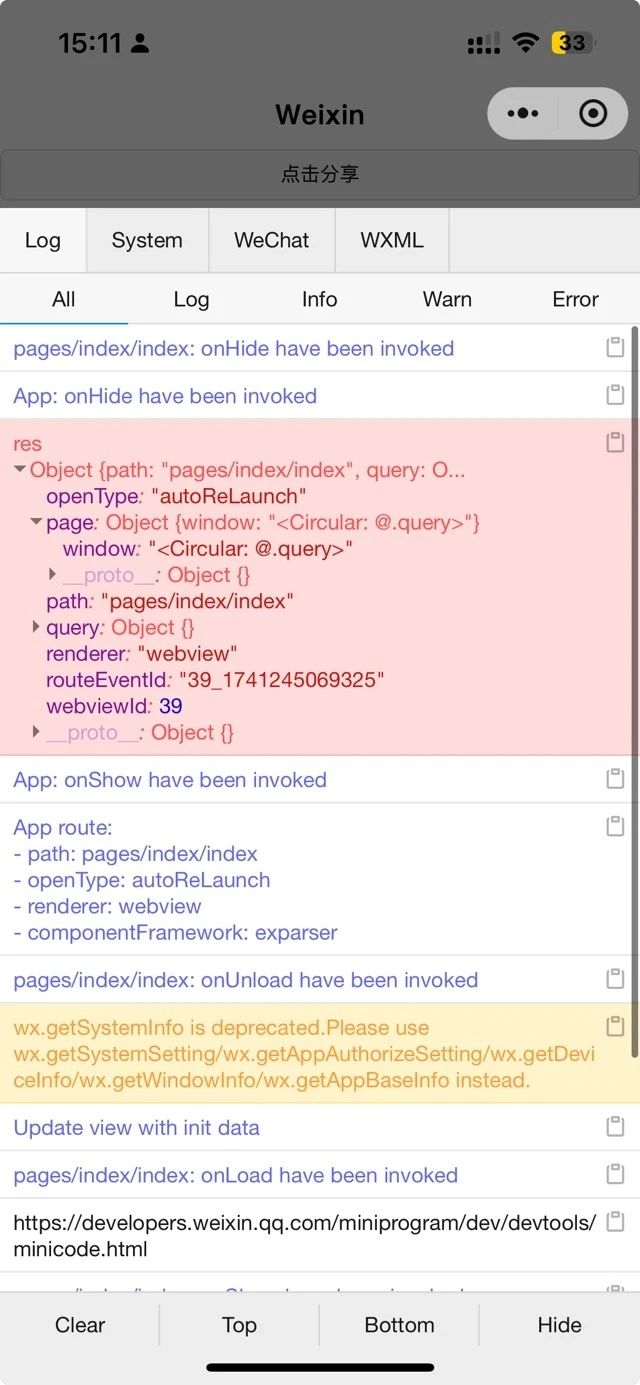Click 'path: "pages/index/index"' property
Screen dimensions: 640x1385
coord(170,601)
